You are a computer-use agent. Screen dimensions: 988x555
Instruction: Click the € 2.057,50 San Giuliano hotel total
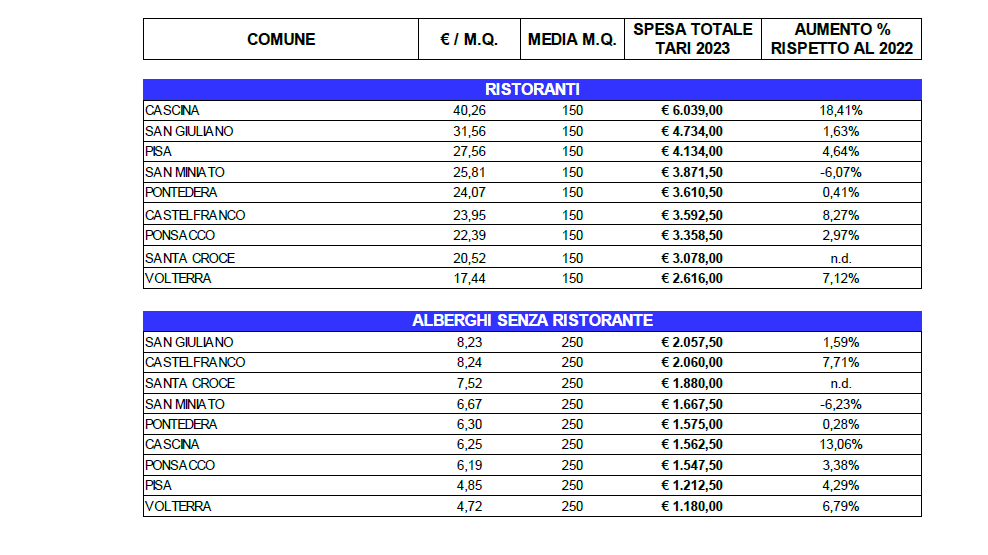point(692,342)
